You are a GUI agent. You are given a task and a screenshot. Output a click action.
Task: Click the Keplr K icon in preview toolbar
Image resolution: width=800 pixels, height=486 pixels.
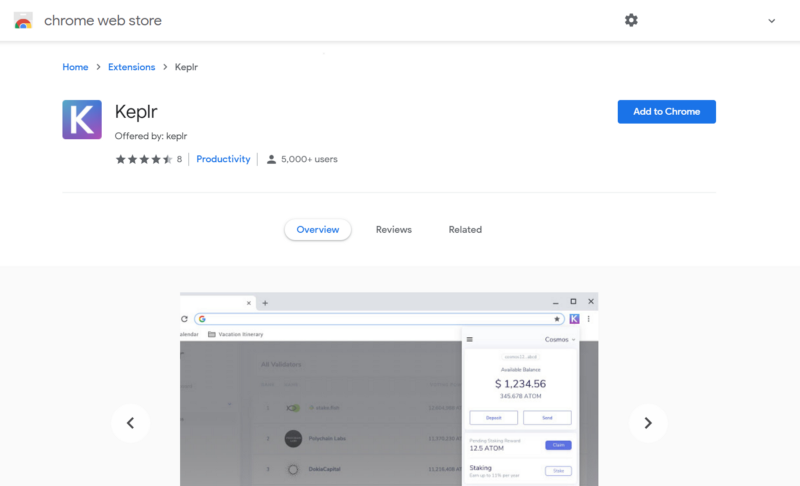click(x=574, y=319)
